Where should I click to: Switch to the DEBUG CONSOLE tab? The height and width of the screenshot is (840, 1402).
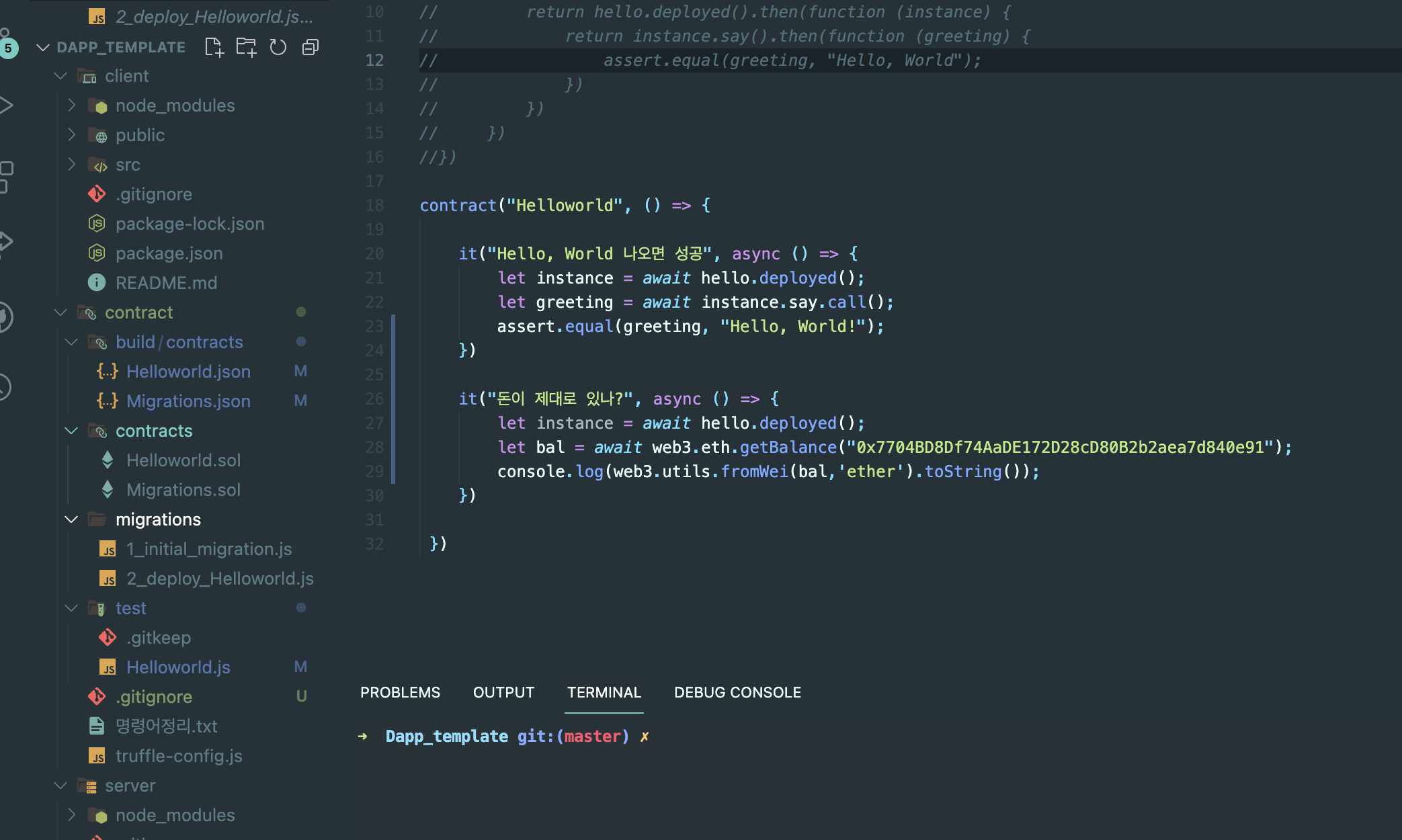(737, 692)
